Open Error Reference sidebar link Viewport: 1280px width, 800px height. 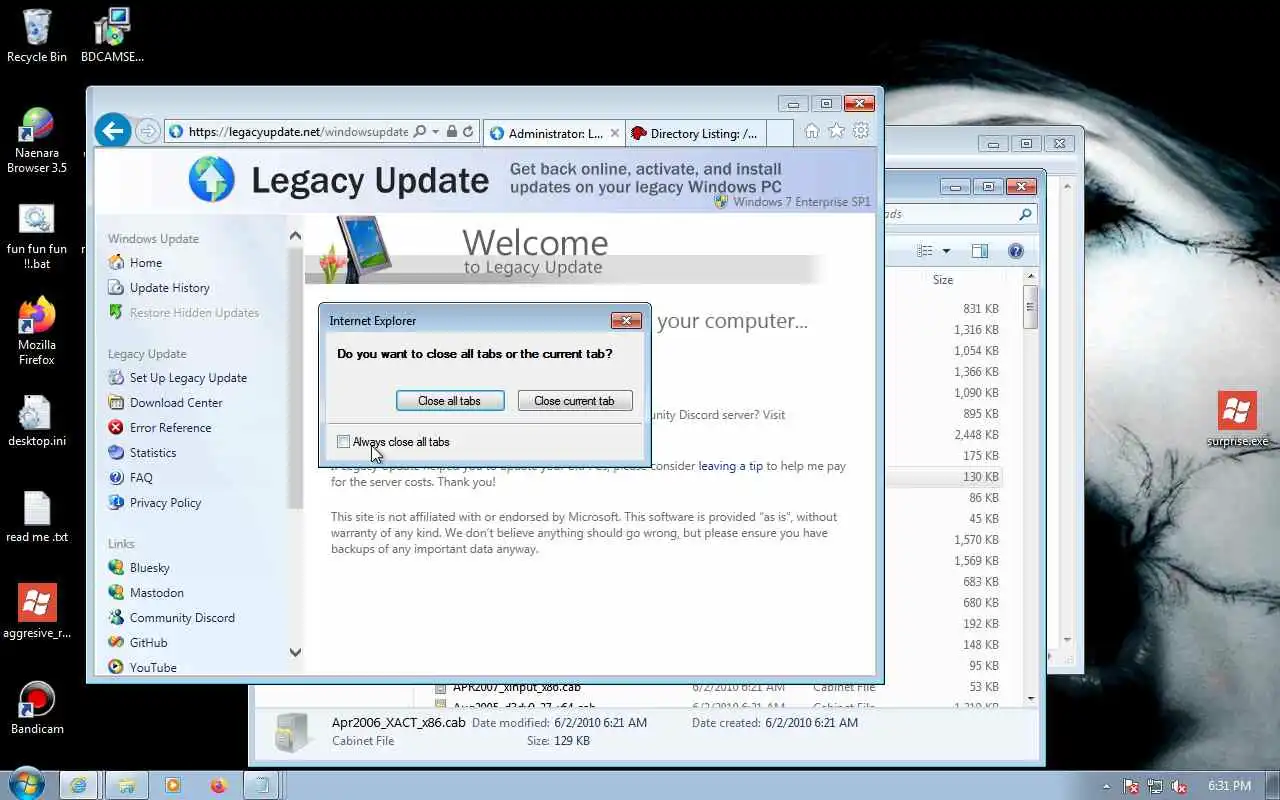pos(170,428)
